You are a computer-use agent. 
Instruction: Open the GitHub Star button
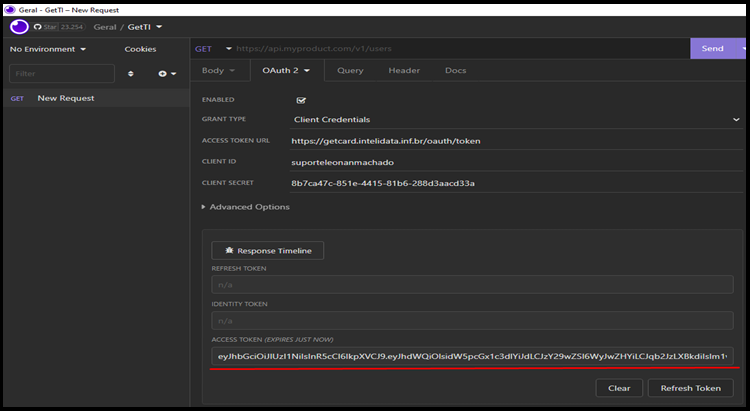tap(59, 27)
